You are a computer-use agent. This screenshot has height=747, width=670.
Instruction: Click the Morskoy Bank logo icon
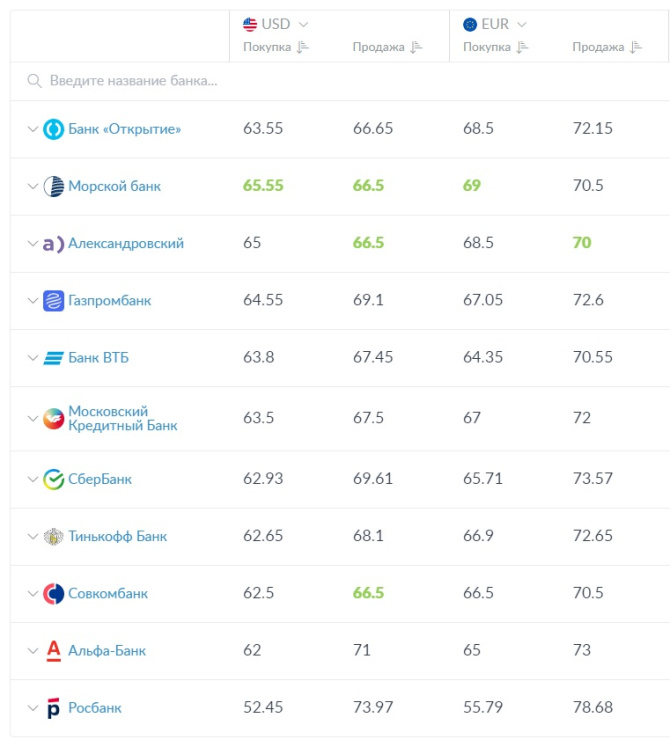(x=54, y=186)
